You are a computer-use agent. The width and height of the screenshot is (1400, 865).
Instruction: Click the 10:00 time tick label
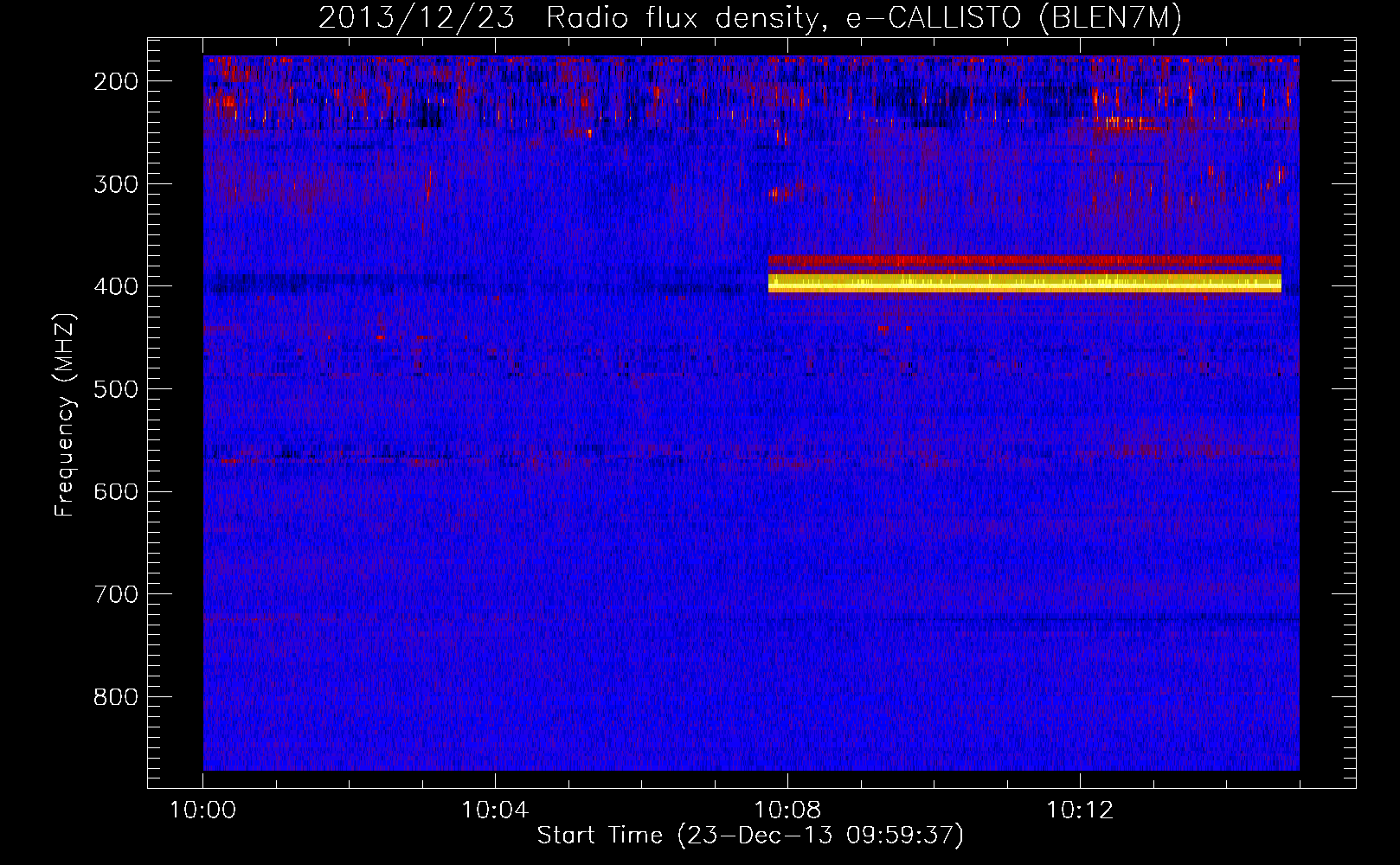coord(203,811)
